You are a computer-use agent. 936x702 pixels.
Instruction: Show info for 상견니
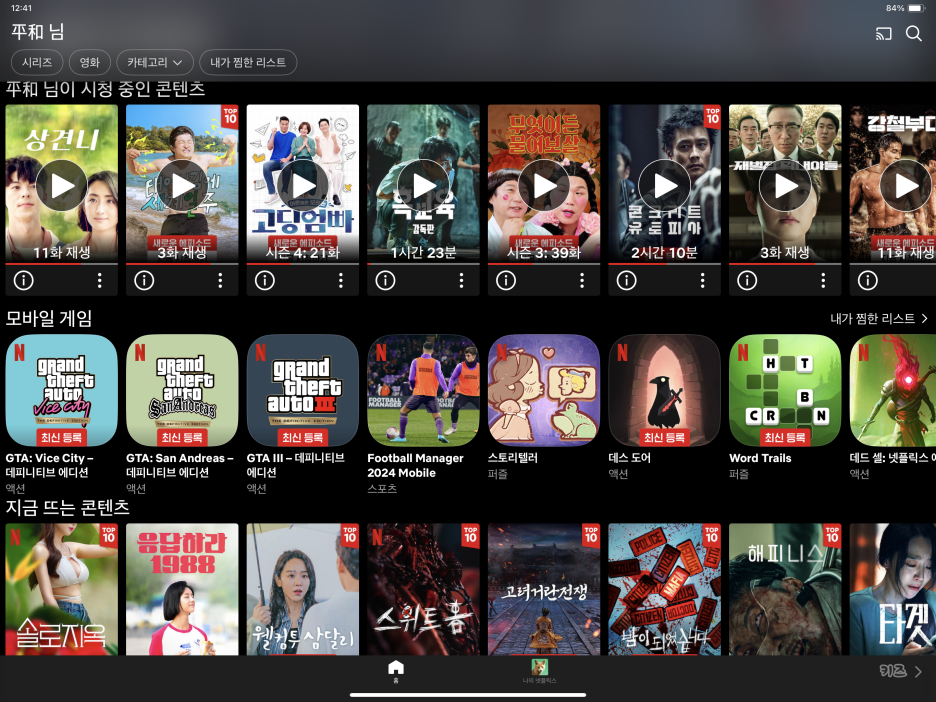click(x=24, y=281)
